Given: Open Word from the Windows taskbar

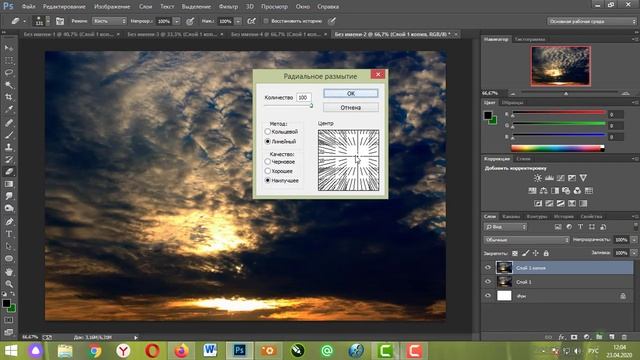Looking at the screenshot, I should (210, 351).
